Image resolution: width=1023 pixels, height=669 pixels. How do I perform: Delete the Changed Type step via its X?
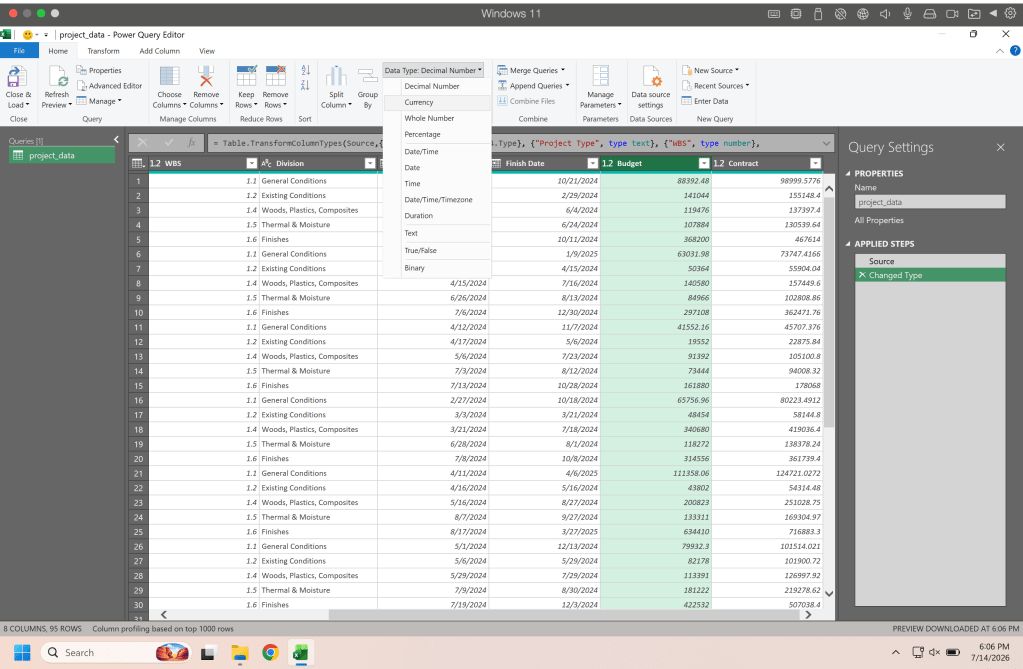pos(862,275)
